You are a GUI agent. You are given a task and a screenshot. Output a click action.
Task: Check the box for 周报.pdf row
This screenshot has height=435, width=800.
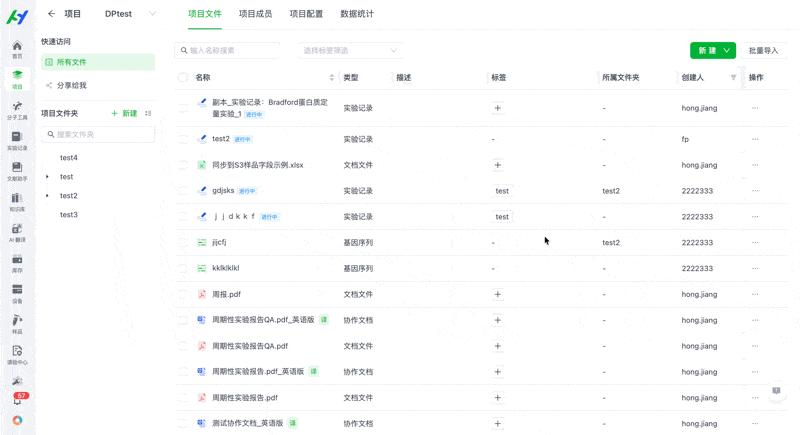183,294
